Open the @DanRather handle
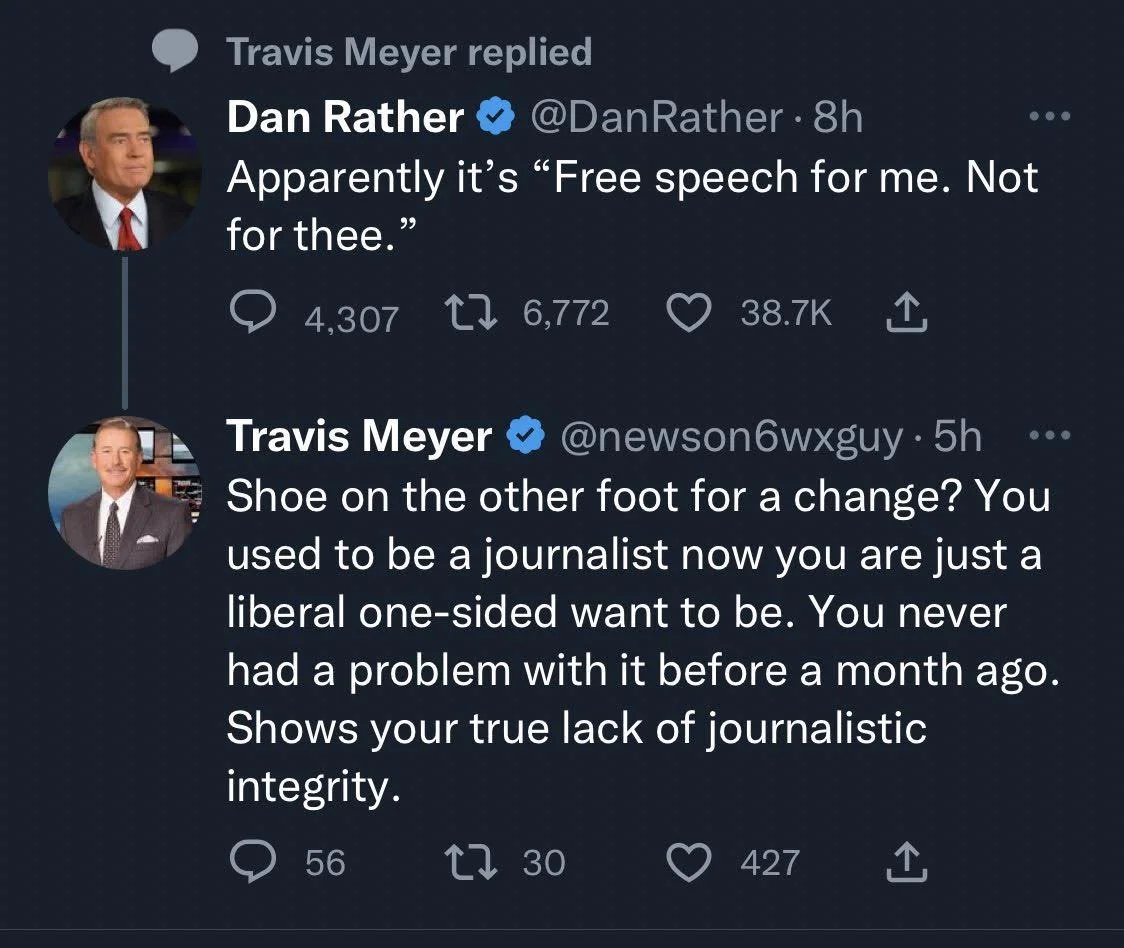Viewport: 1124px width, 948px height. [656, 117]
